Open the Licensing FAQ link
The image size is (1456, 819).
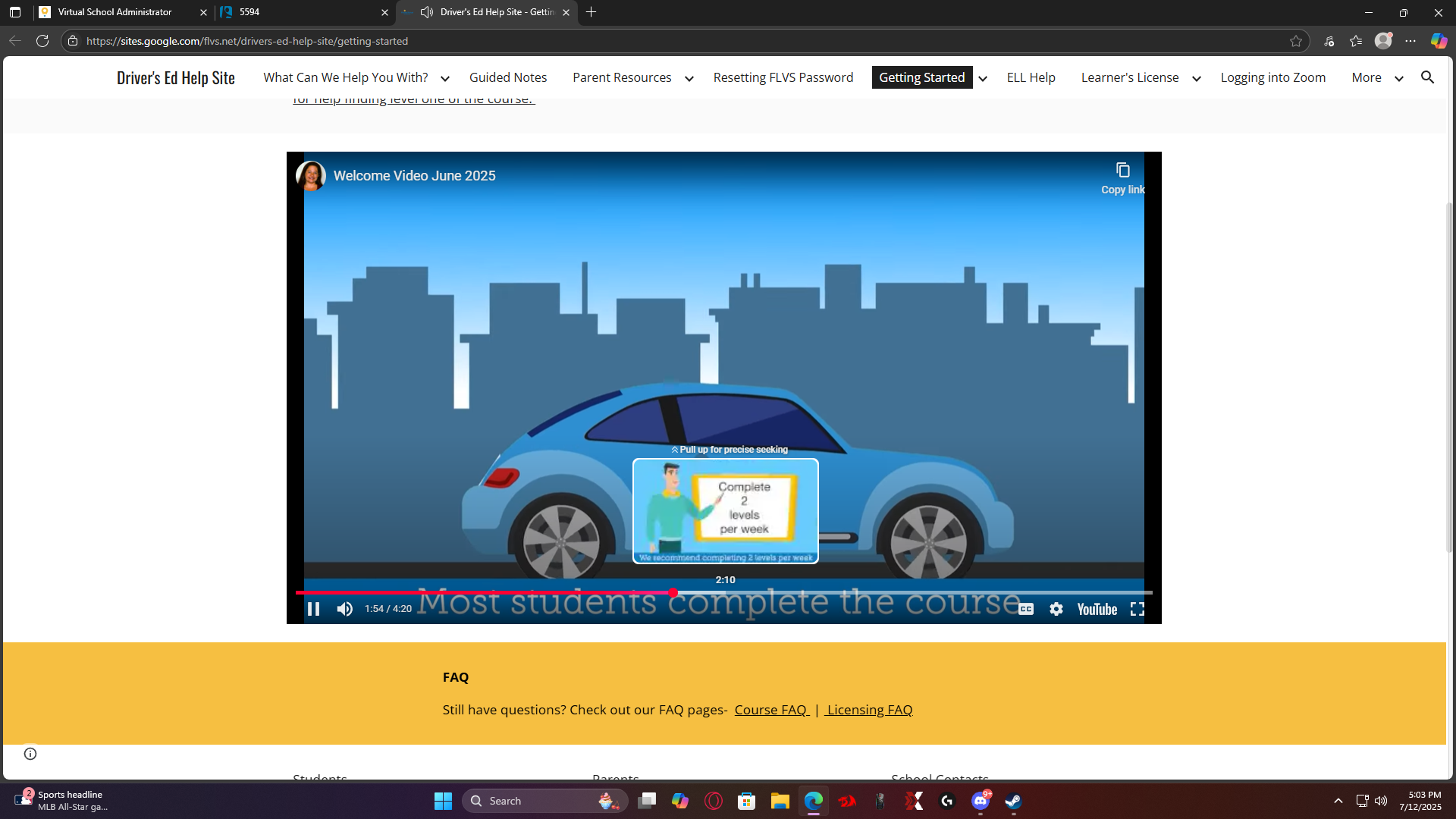869,710
